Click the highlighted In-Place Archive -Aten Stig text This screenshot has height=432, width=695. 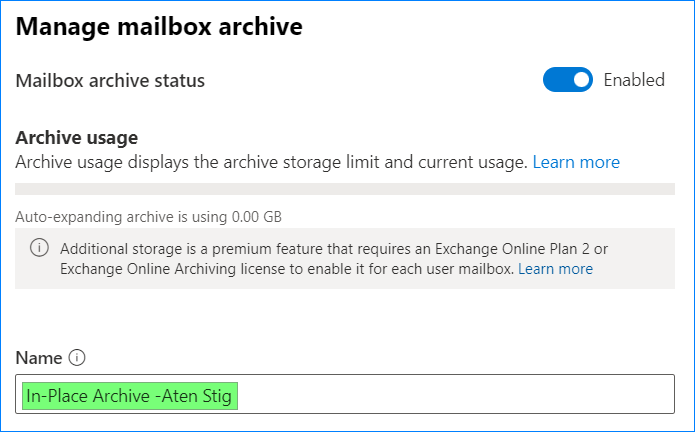pyautogui.click(x=129, y=396)
